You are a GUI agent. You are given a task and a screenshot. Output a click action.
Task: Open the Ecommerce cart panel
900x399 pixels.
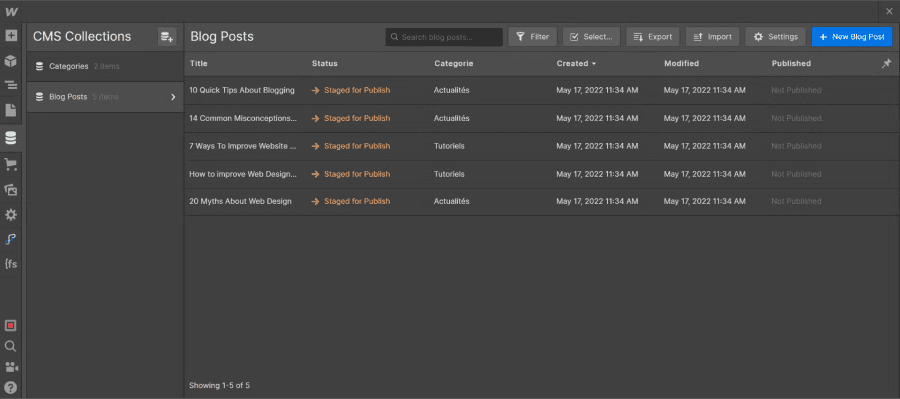point(11,165)
